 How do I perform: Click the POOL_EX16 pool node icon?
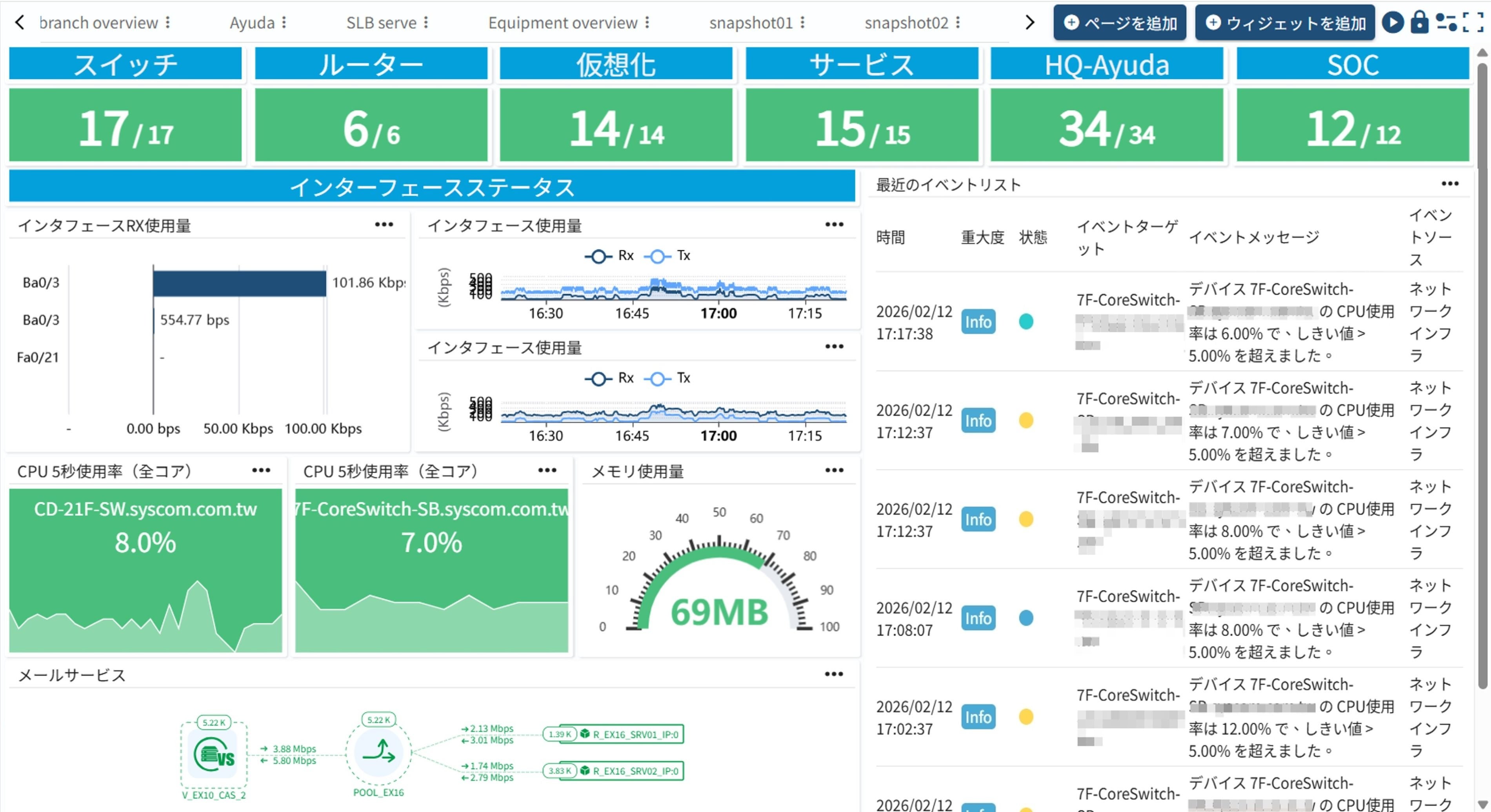tap(378, 752)
